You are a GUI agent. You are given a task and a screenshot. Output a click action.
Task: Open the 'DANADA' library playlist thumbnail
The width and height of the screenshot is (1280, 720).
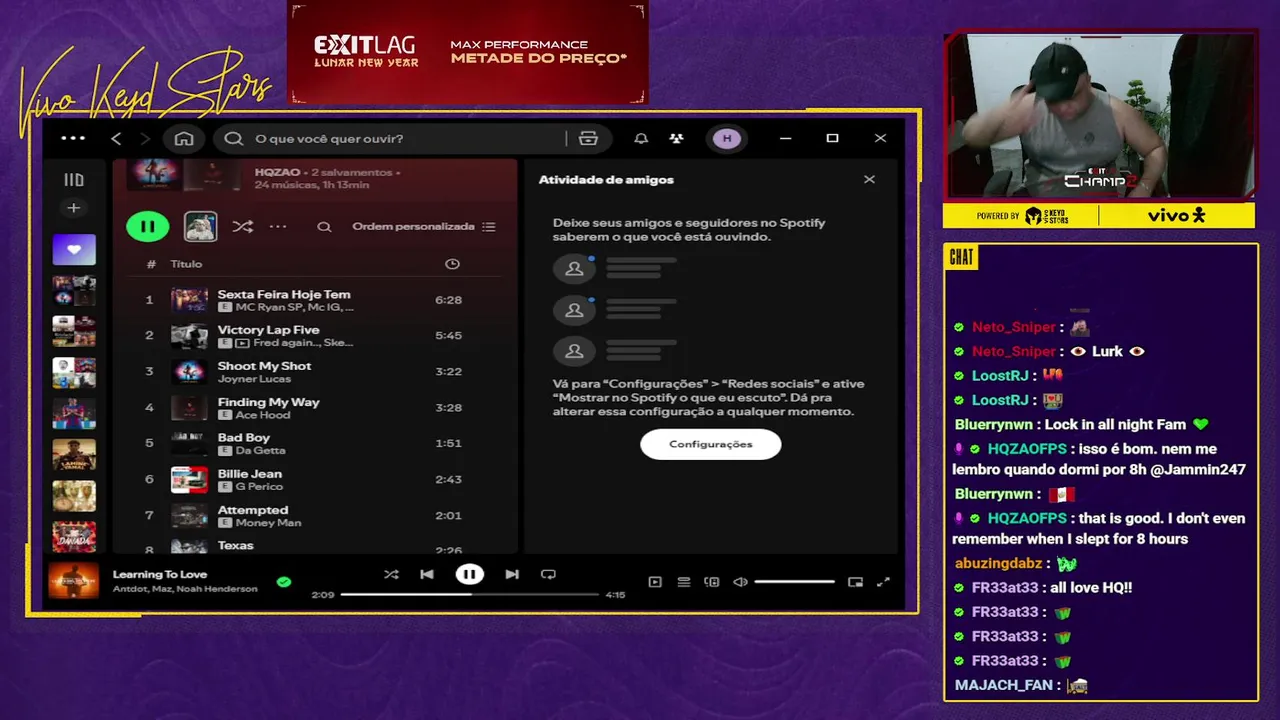pyautogui.click(x=74, y=537)
